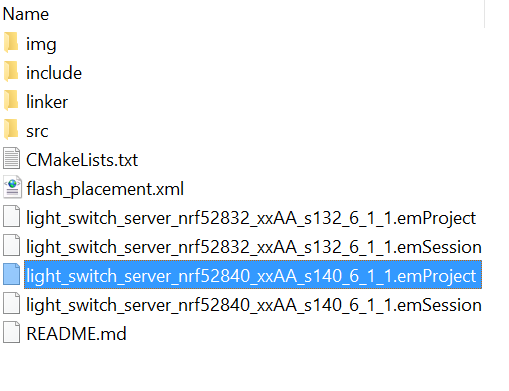The height and width of the screenshot is (391, 509).
Task: Click the linker folder icon
Action: tap(11, 101)
